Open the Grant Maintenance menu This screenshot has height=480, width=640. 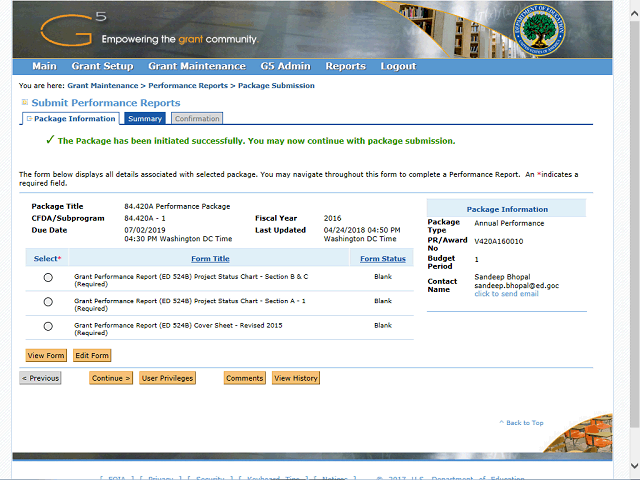click(197, 66)
